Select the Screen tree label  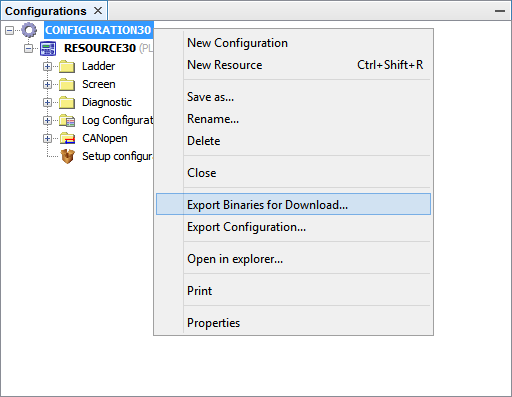click(99, 84)
